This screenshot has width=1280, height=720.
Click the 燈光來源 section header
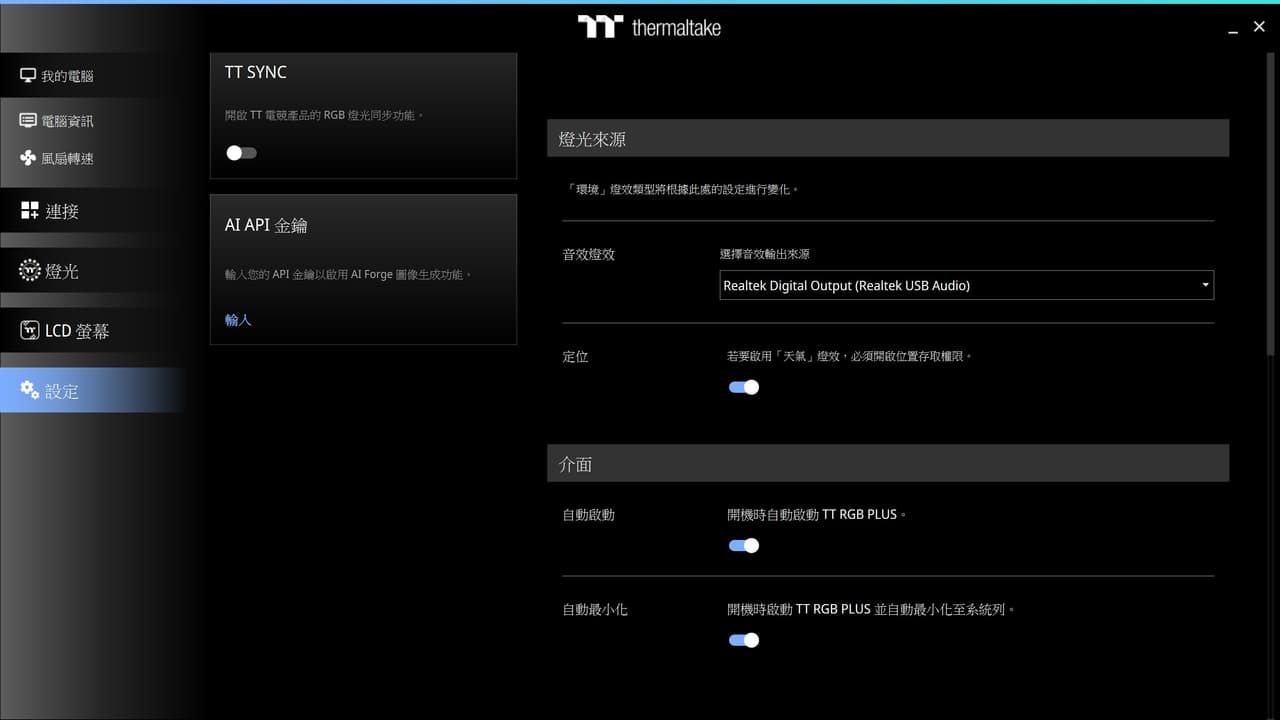point(888,138)
